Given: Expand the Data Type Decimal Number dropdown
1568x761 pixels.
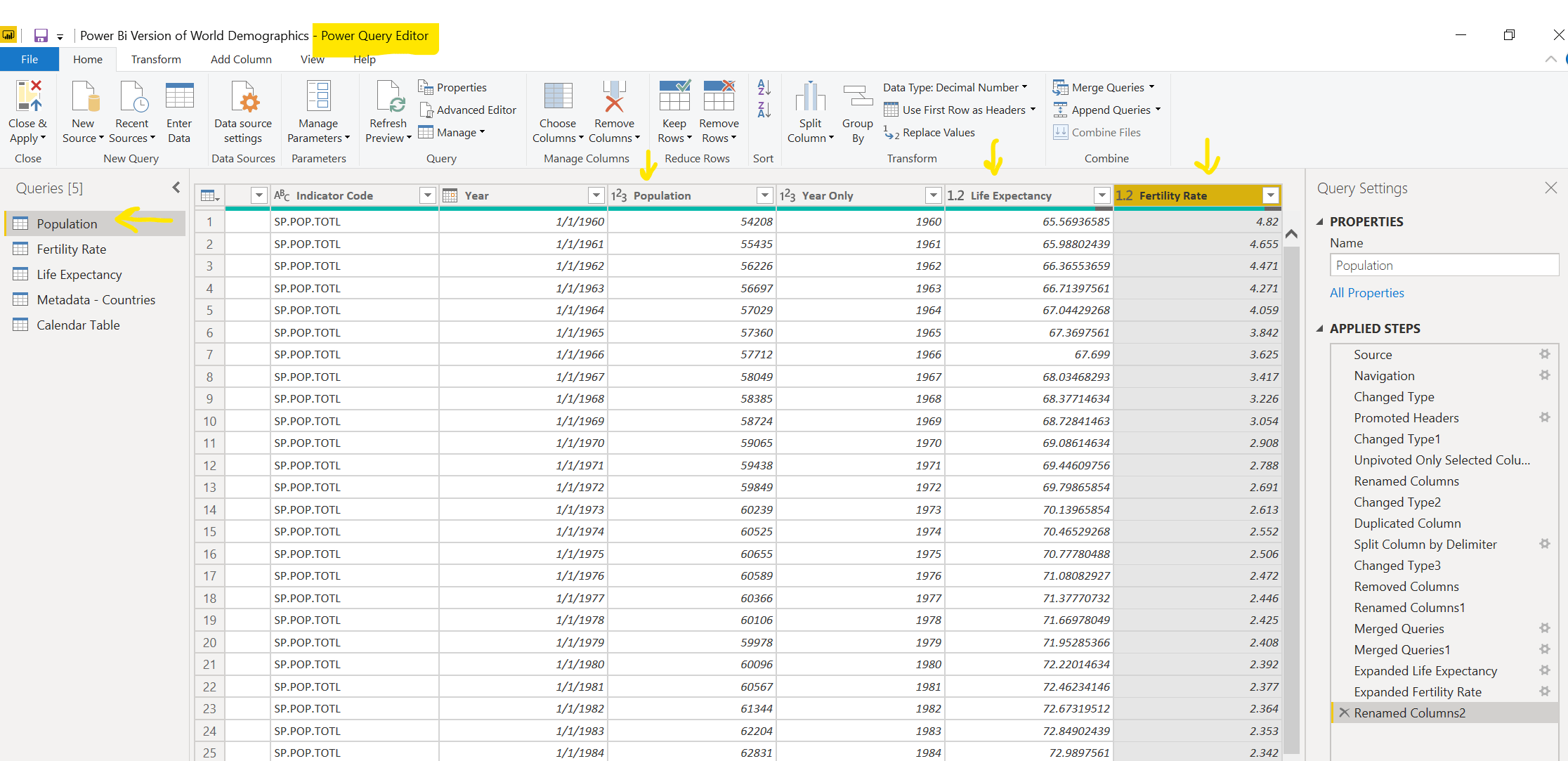Looking at the screenshot, I should pyautogui.click(x=1025, y=87).
